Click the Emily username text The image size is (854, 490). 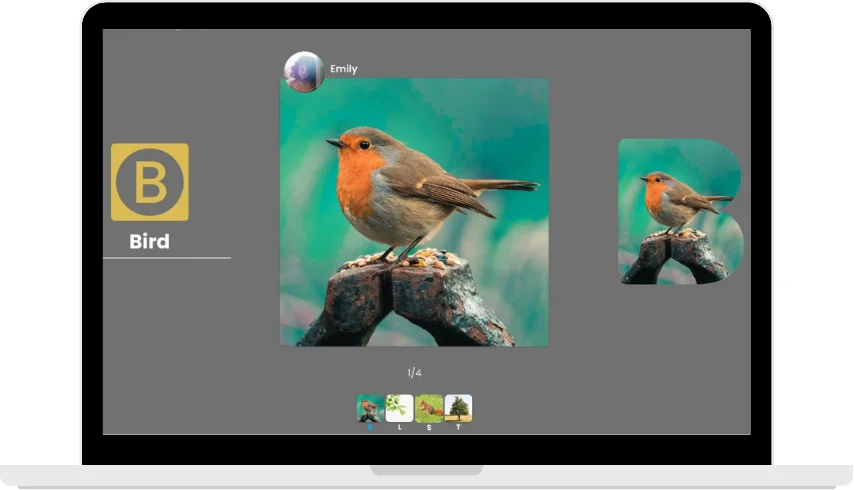click(x=343, y=69)
